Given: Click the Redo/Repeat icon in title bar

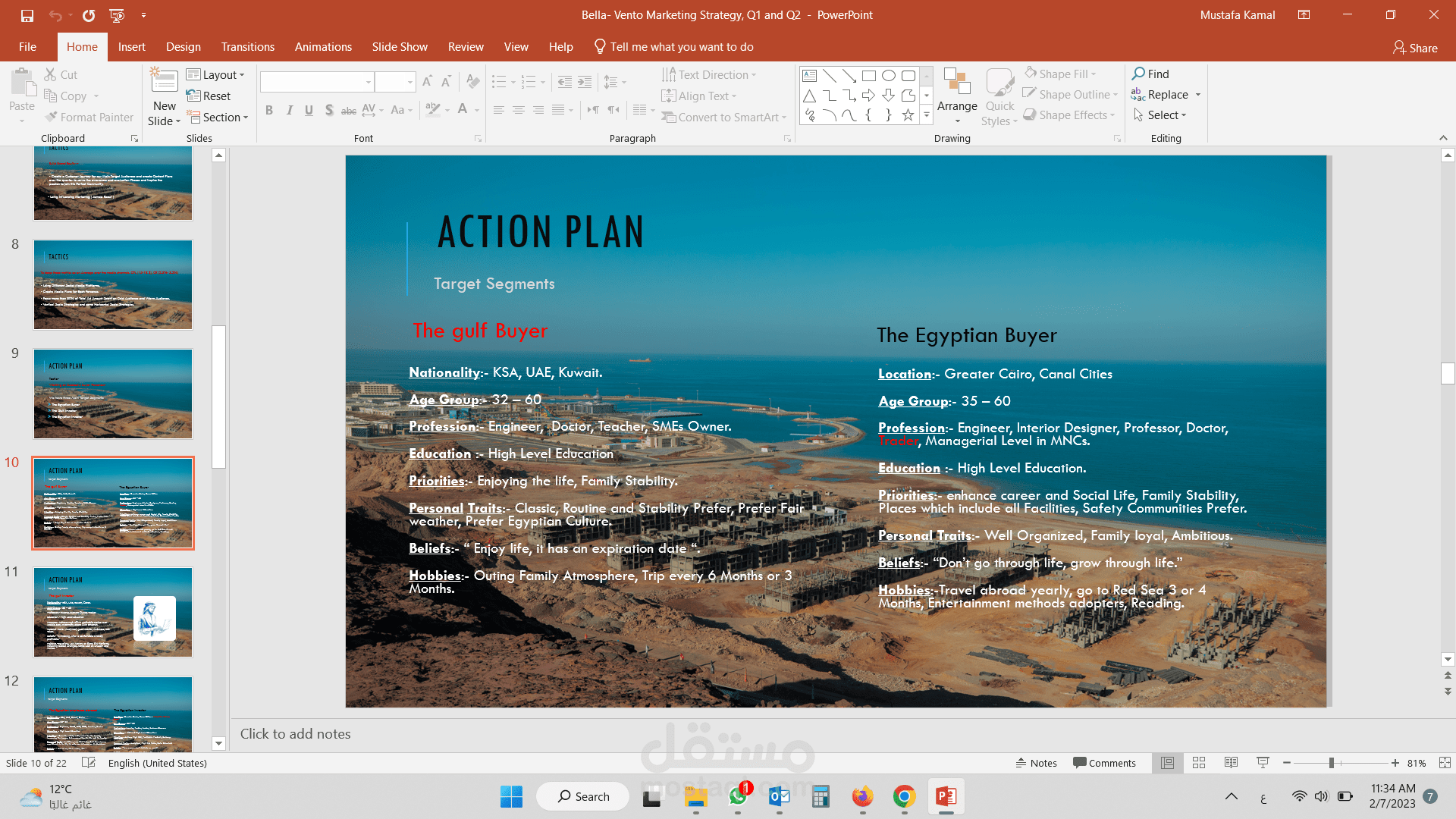Looking at the screenshot, I should [89, 15].
